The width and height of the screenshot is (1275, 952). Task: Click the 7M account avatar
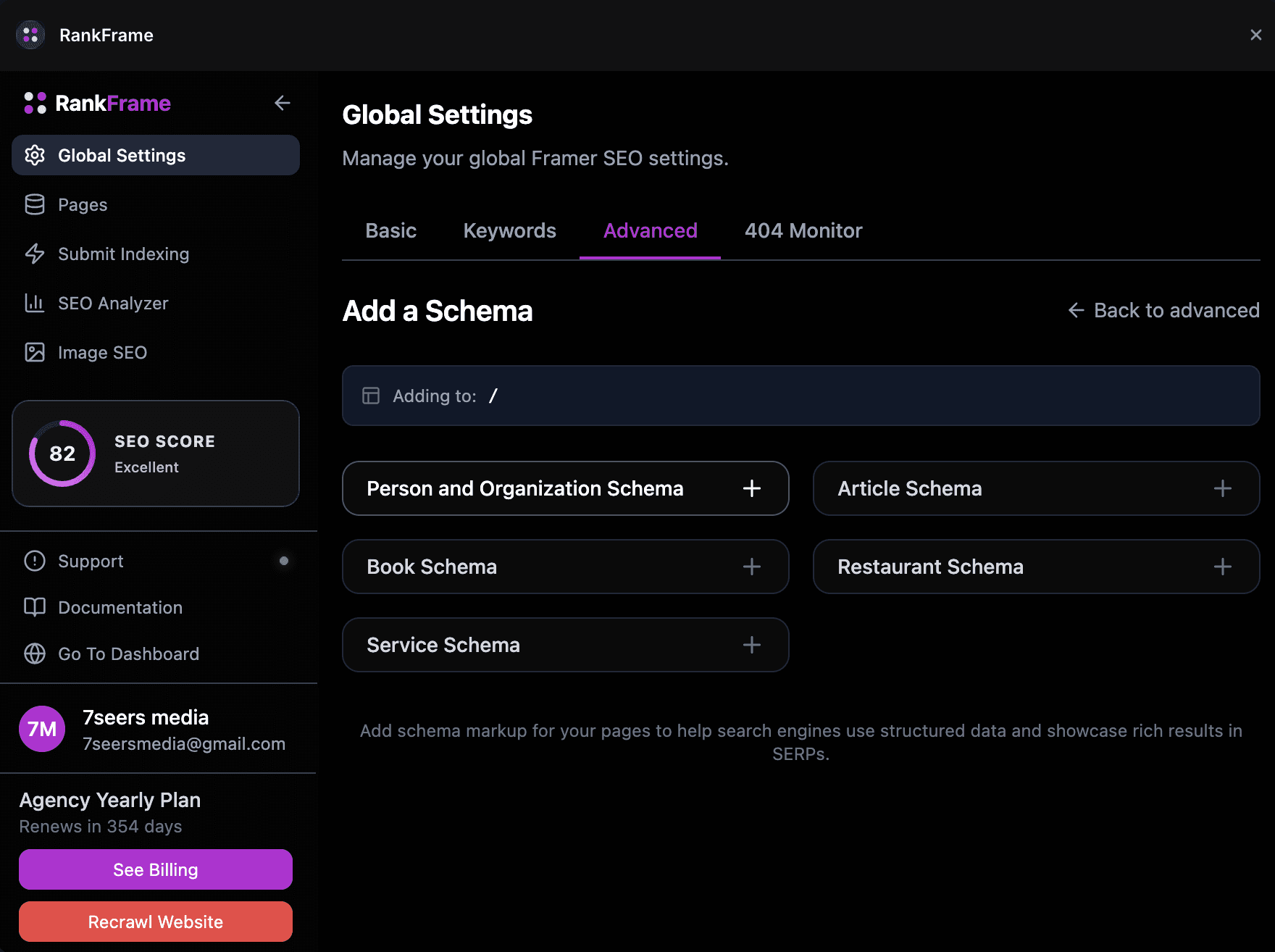coord(42,729)
